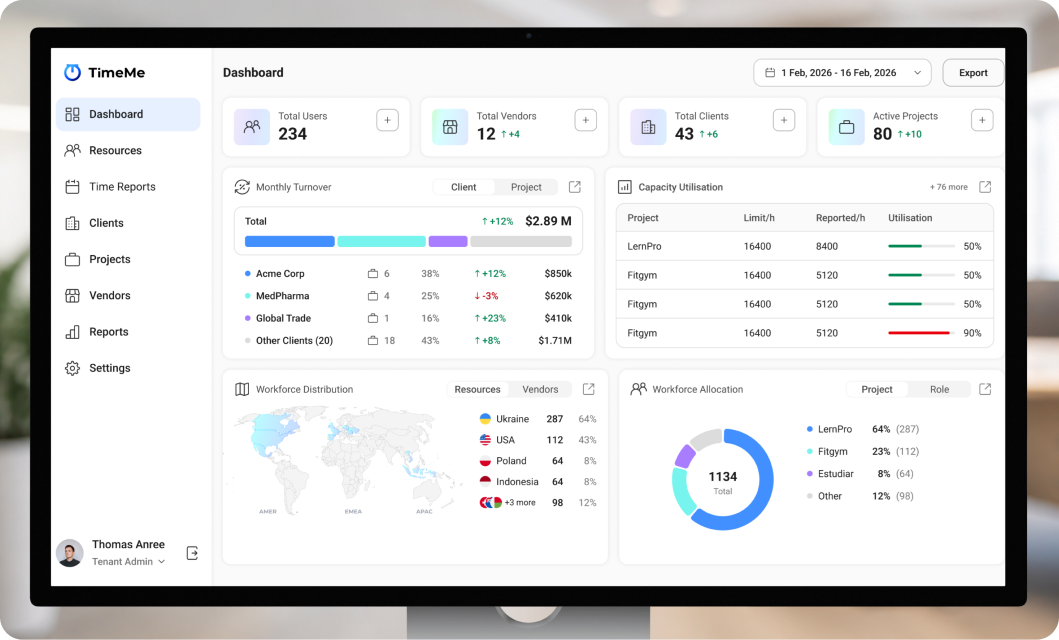Expand the +3 more countries list
1059x640 pixels.
point(520,502)
